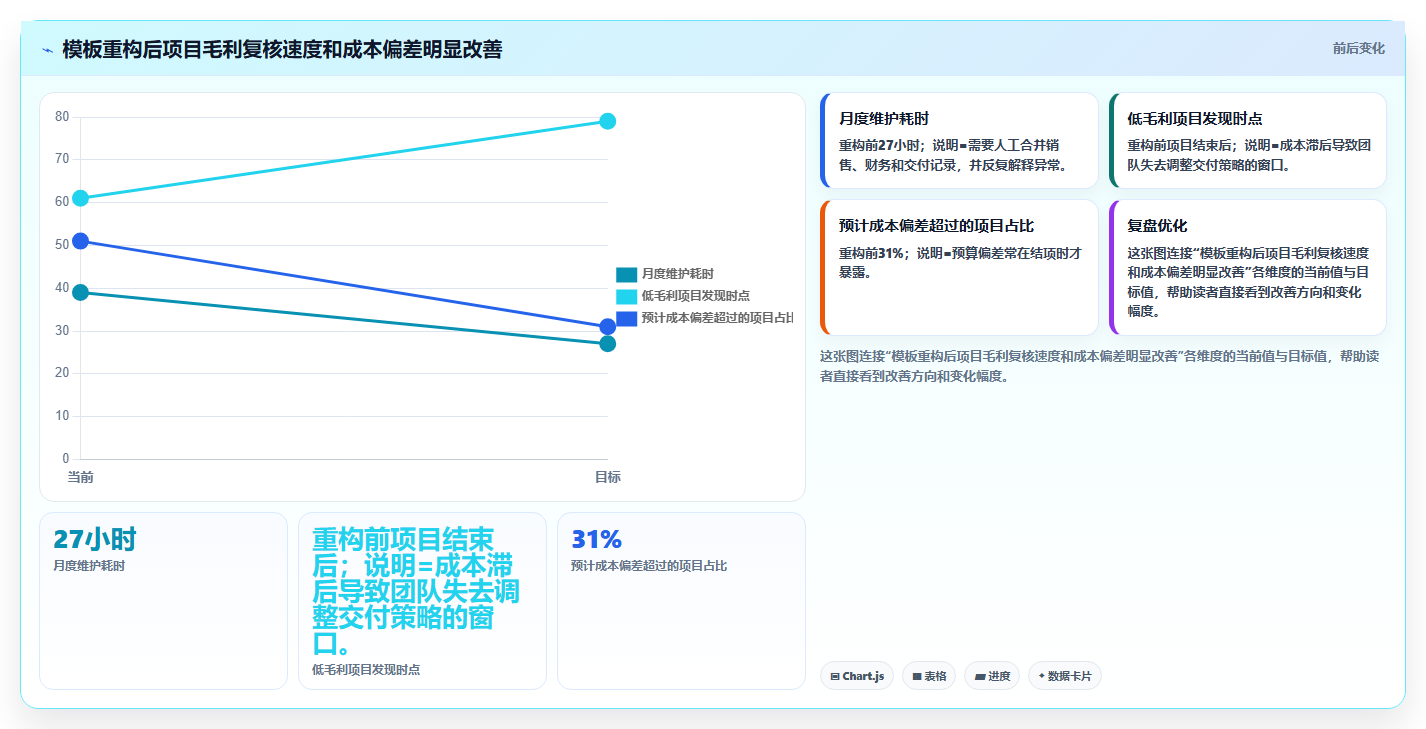Click the 当前 x-axis label
The height and width of the screenshot is (729, 1426).
tap(81, 478)
